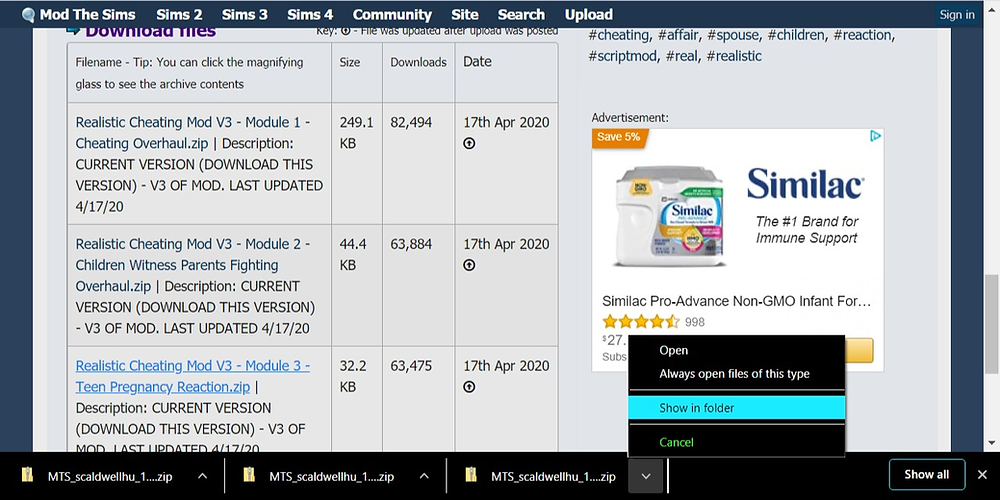Image resolution: width=1000 pixels, height=500 pixels.
Task: Select Show in folder menu item
Action: click(x=737, y=408)
